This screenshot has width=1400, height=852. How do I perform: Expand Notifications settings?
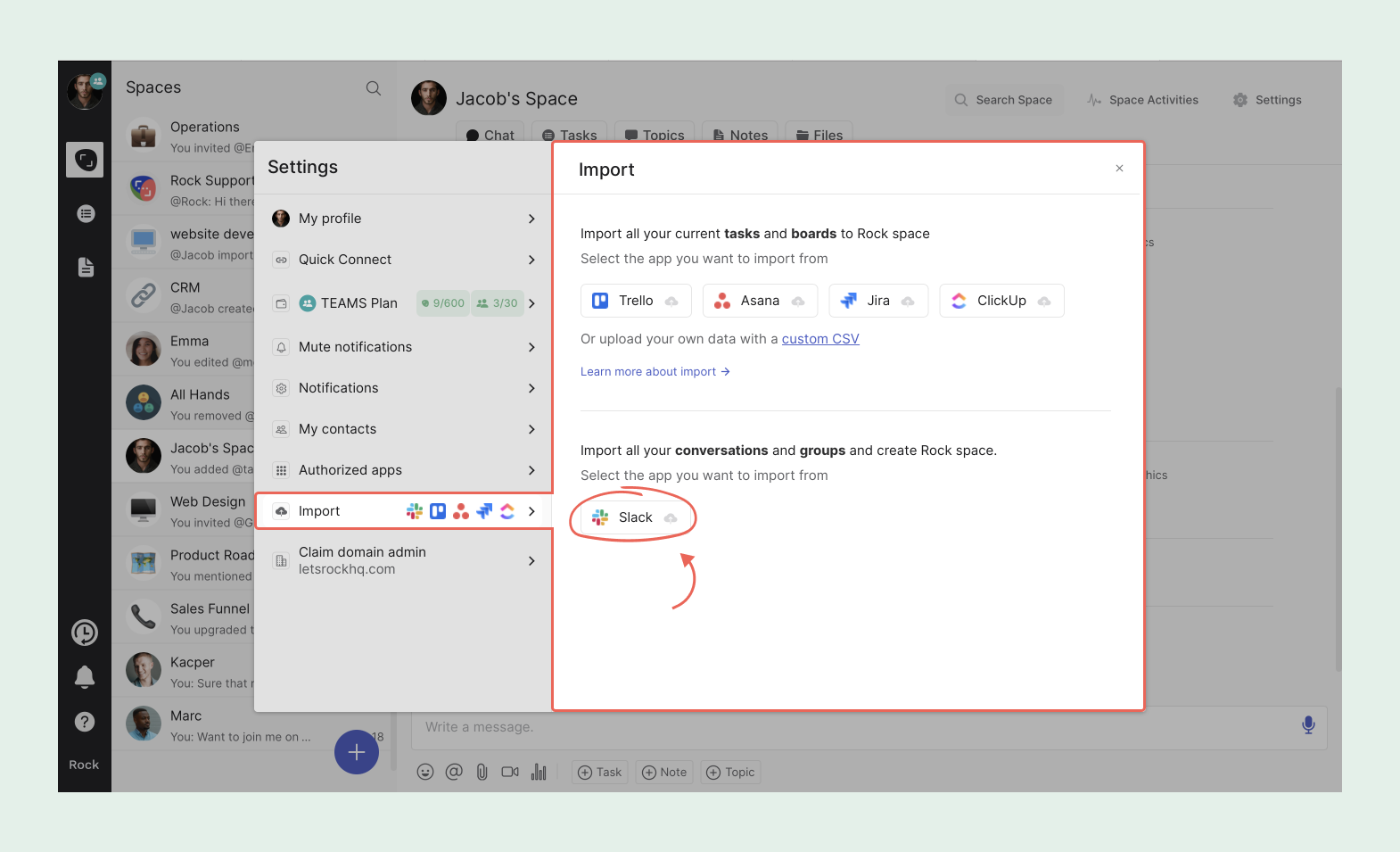(x=404, y=388)
